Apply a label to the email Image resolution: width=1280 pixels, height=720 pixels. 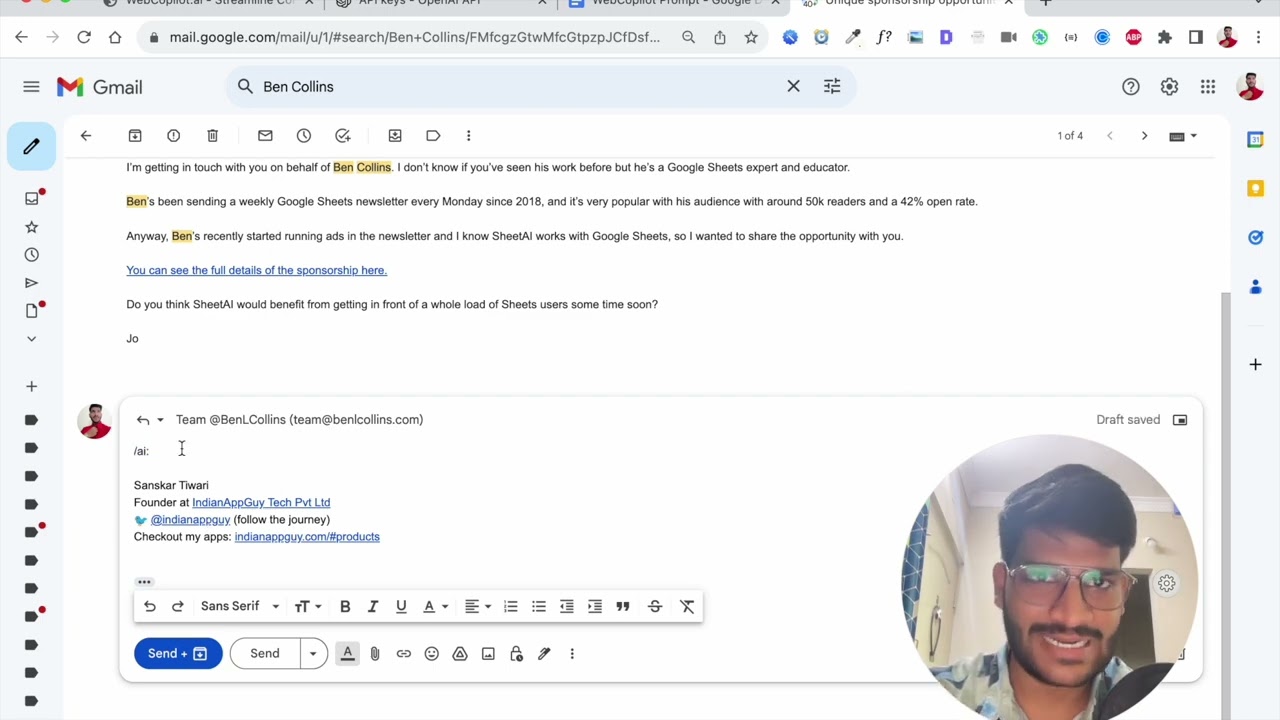click(433, 136)
